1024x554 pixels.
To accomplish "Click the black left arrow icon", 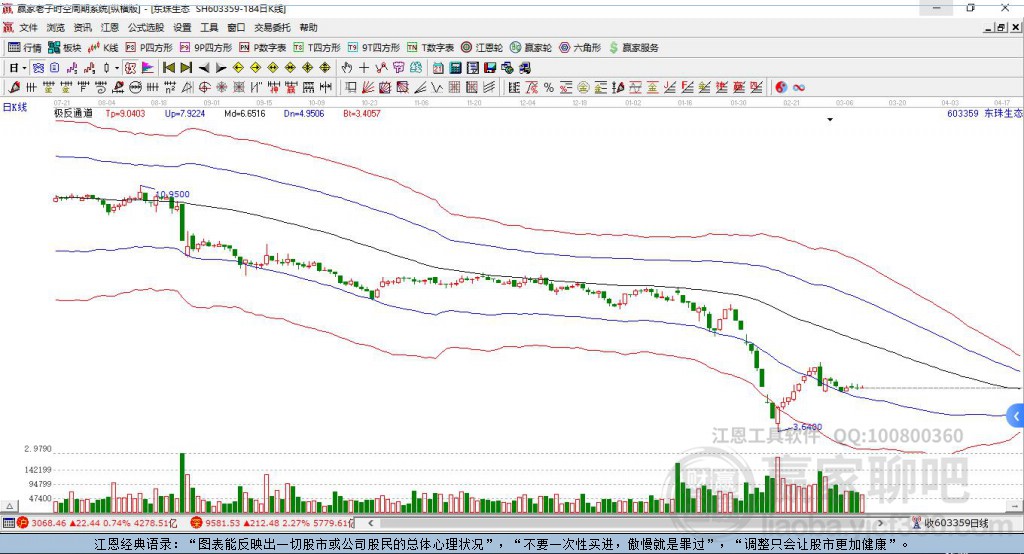I will pos(204,68).
